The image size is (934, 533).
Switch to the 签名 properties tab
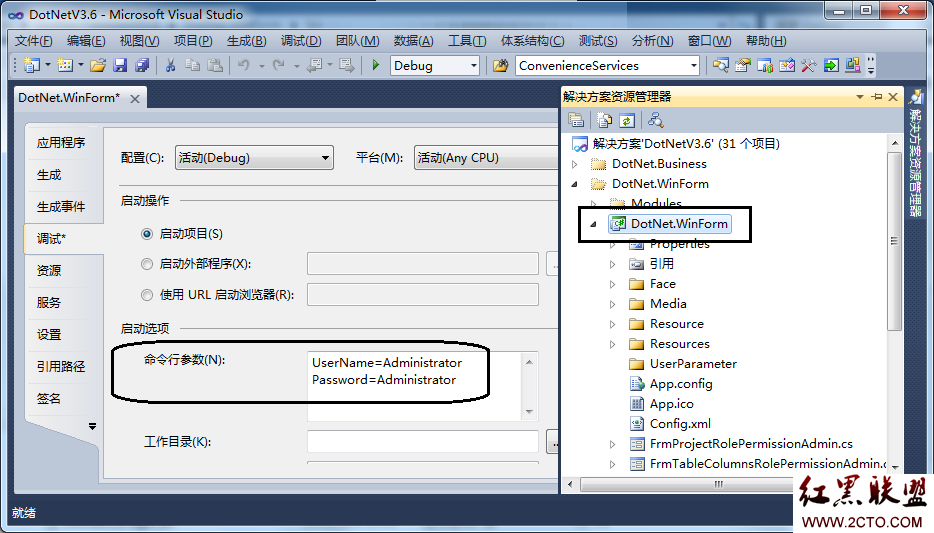[49, 398]
